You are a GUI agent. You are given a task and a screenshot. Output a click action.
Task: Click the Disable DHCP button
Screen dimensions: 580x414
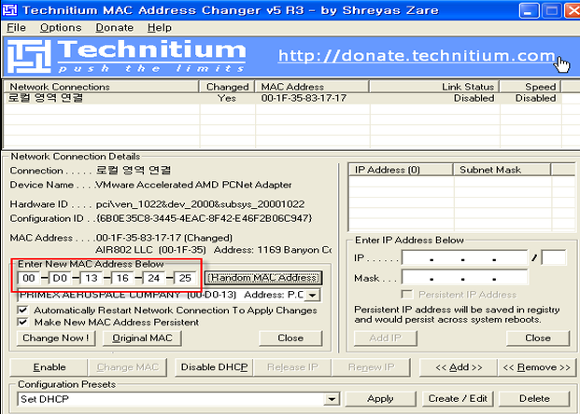click(x=214, y=367)
